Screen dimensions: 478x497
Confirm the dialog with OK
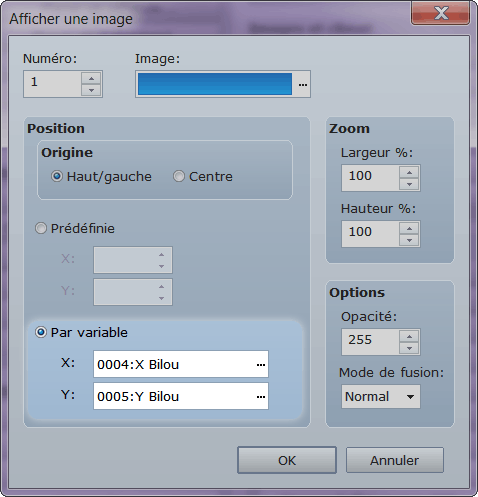287,460
